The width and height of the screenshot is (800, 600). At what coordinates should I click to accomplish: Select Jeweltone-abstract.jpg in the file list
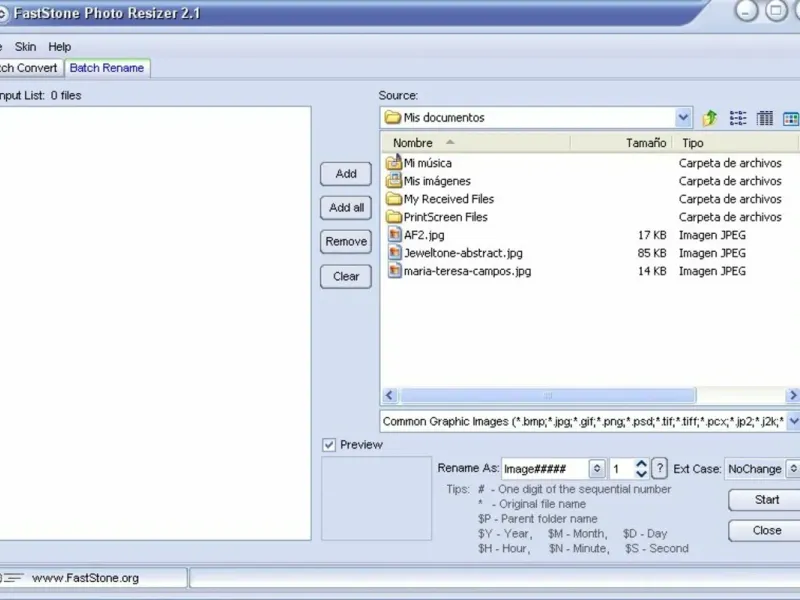463,253
